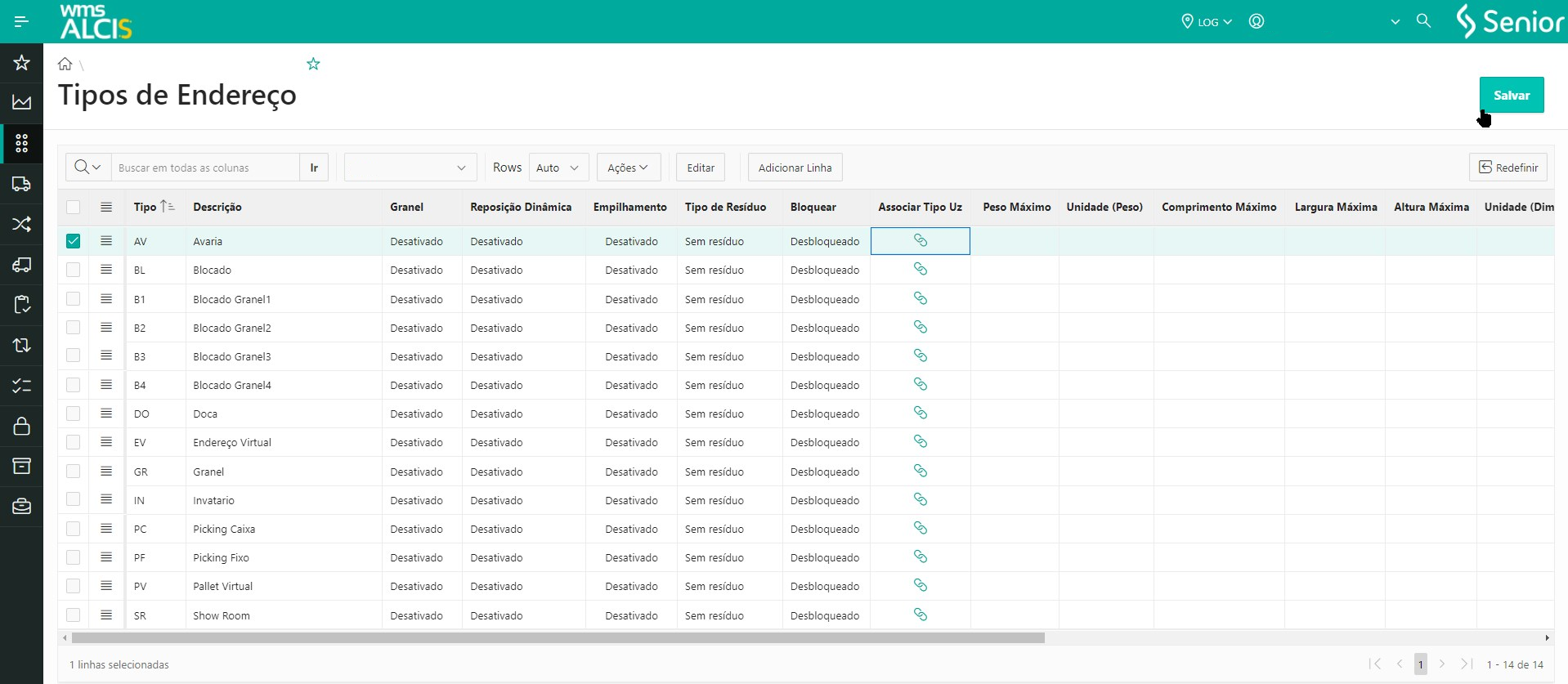Click the horizontal scrollbar of grid
This screenshot has width=1568, height=684.
point(558,637)
